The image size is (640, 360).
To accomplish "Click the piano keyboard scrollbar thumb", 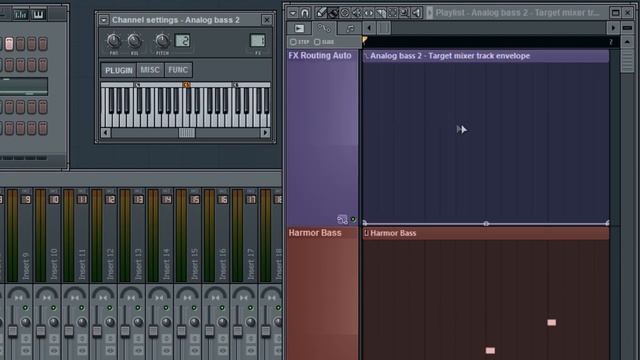I will coord(187,133).
